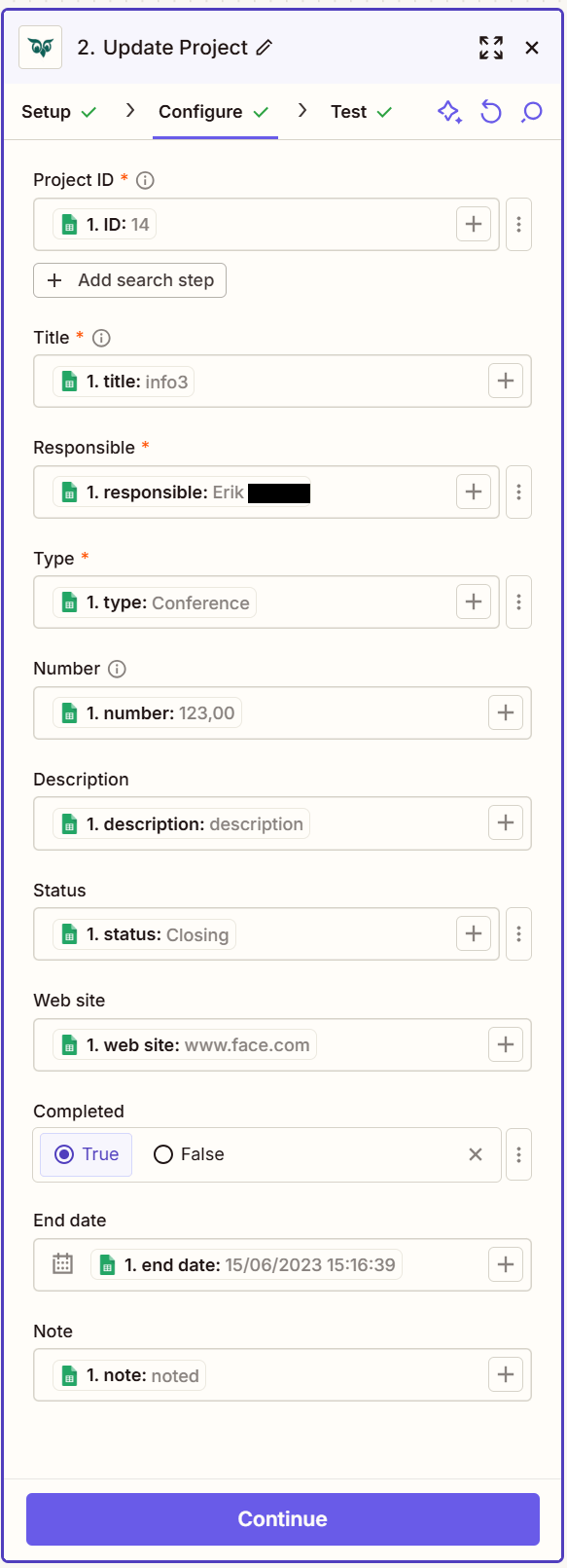Open the search magnifier icon
This screenshot has height=1568, width=567.
click(531, 112)
